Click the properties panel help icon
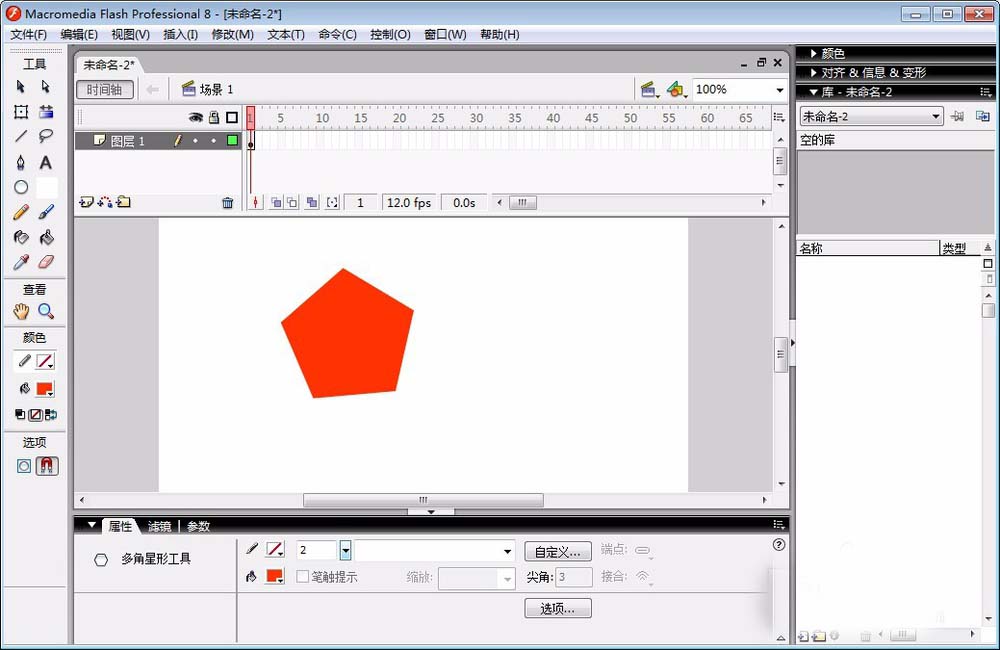 [779, 545]
